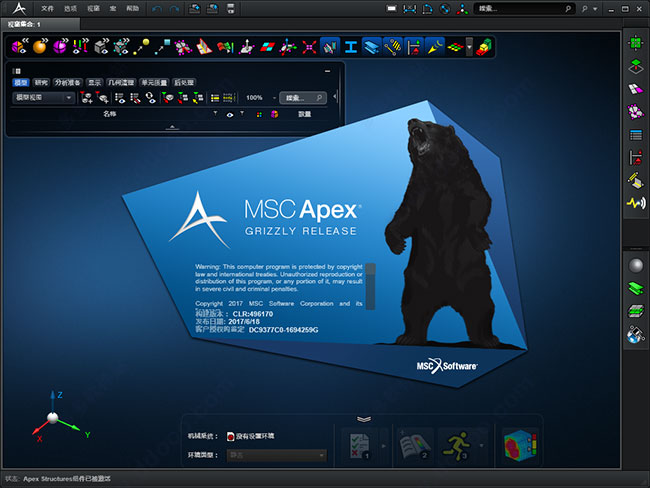Click the undo arrow in title bar
The width and height of the screenshot is (650, 488).
point(157,9)
